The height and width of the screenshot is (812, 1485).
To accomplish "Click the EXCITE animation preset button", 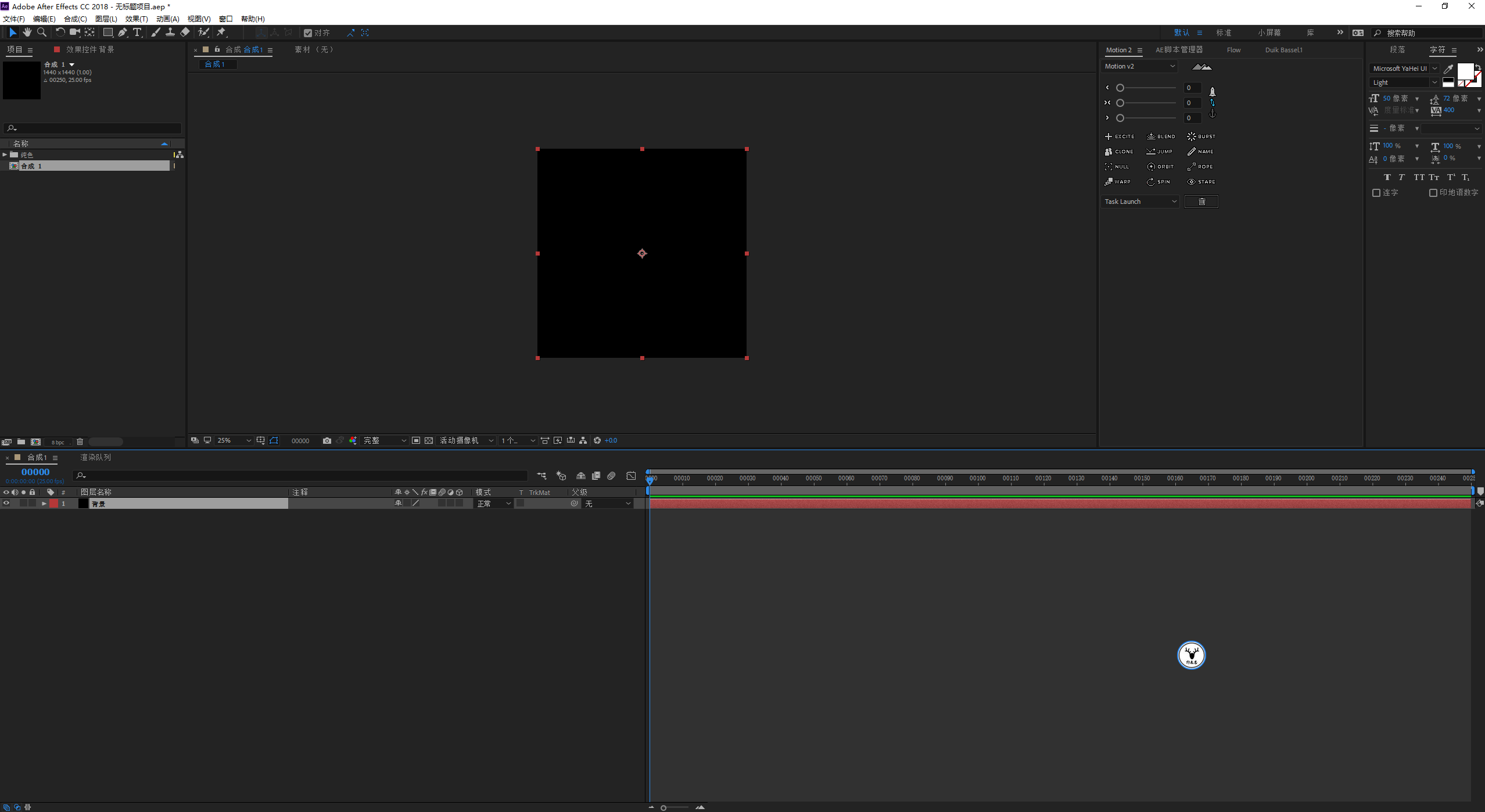I will tap(1119, 136).
